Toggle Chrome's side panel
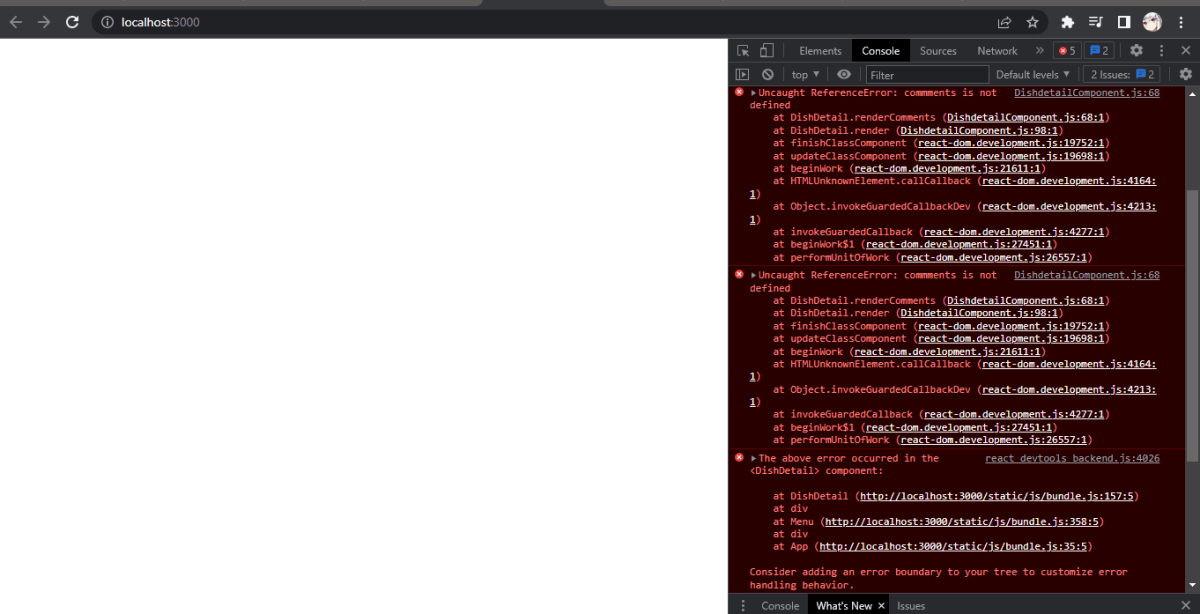 pos(1122,21)
